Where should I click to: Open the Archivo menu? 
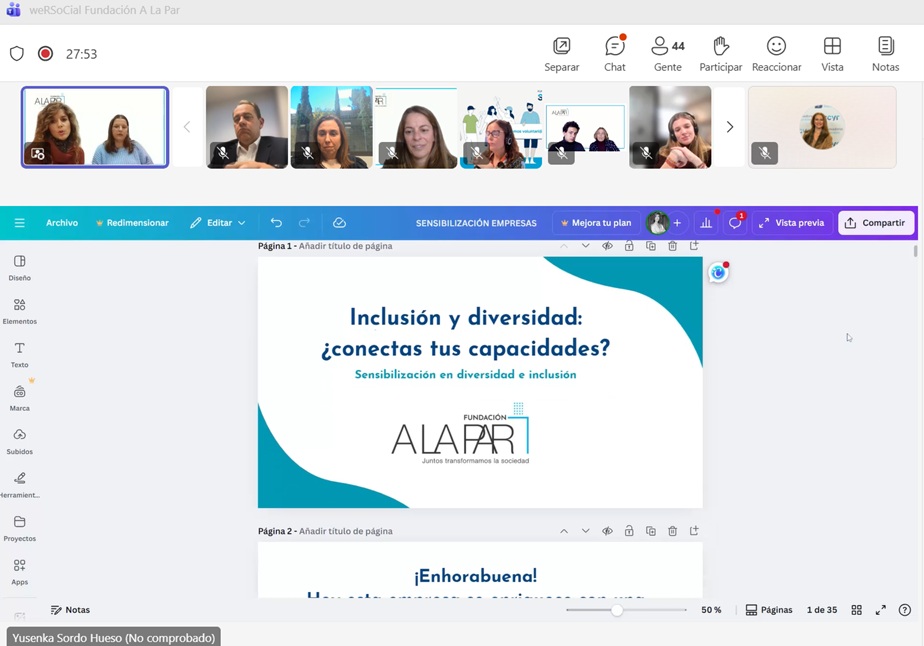coord(62,223)
